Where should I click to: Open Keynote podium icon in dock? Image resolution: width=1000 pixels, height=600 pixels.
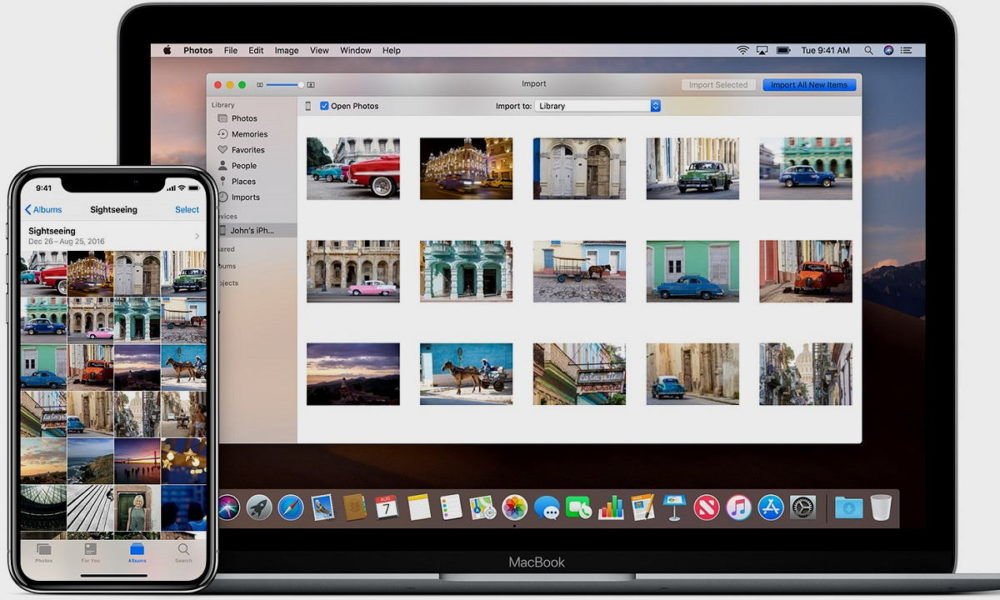click(674, 508)
